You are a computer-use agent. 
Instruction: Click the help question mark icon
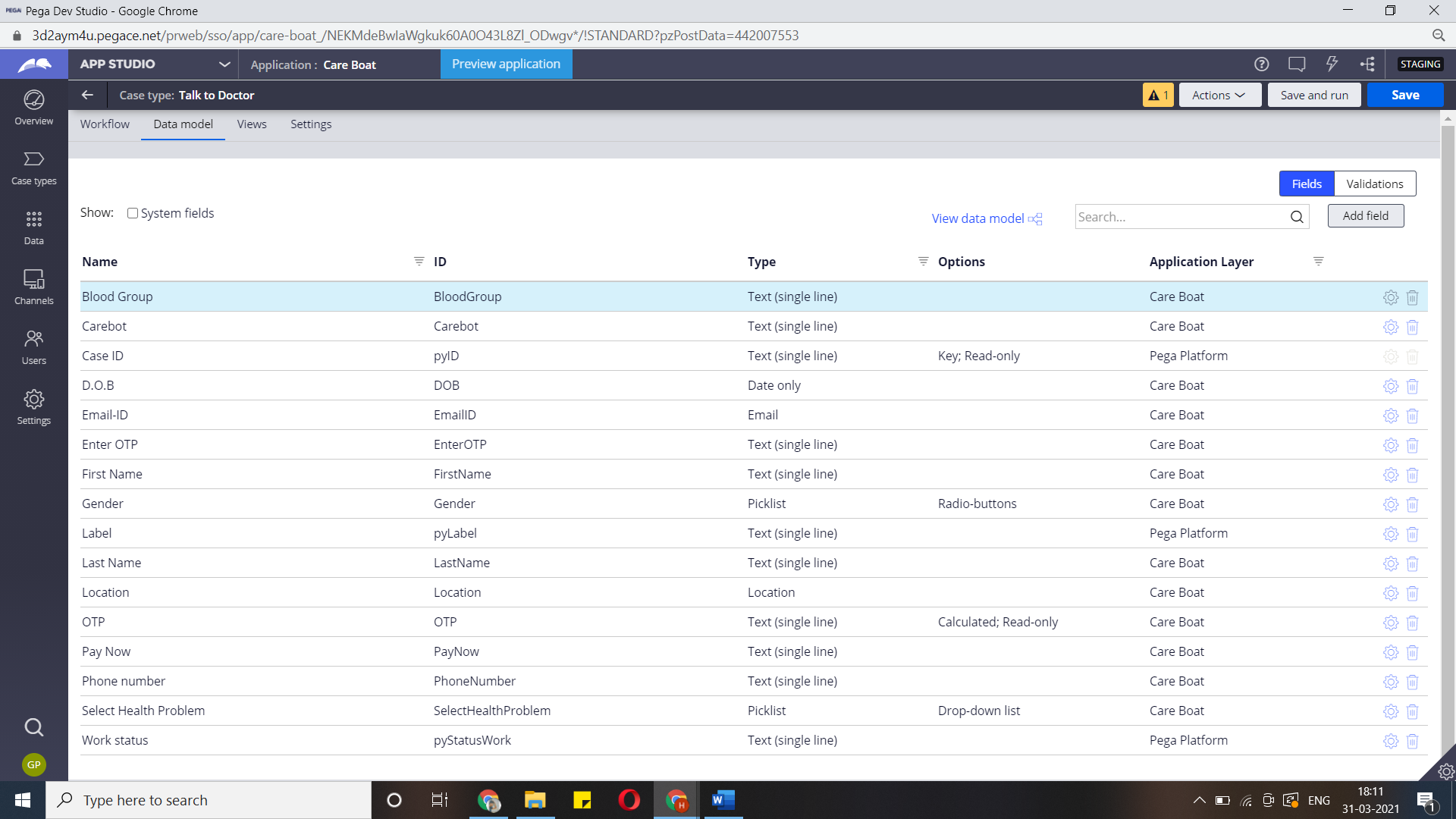click(x=1261, y=64)
